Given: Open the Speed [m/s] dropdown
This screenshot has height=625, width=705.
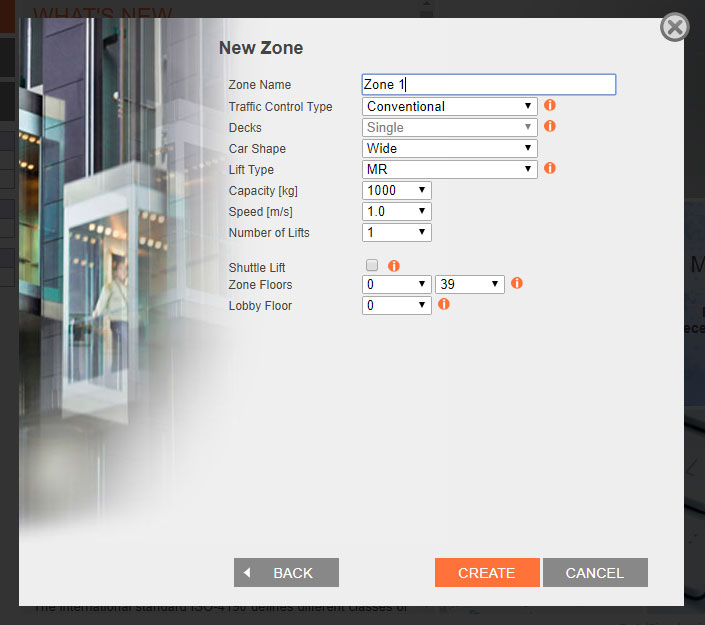Looking at the screenshot, I should tap(396, 211).
